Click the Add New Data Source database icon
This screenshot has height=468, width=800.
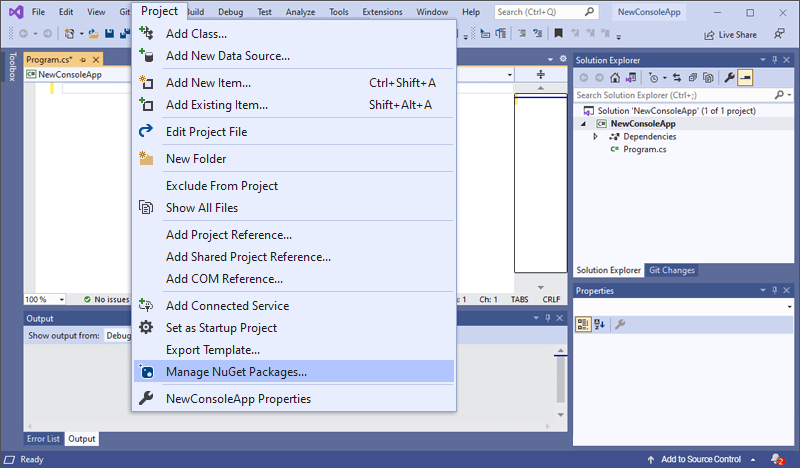coord(146,55)
